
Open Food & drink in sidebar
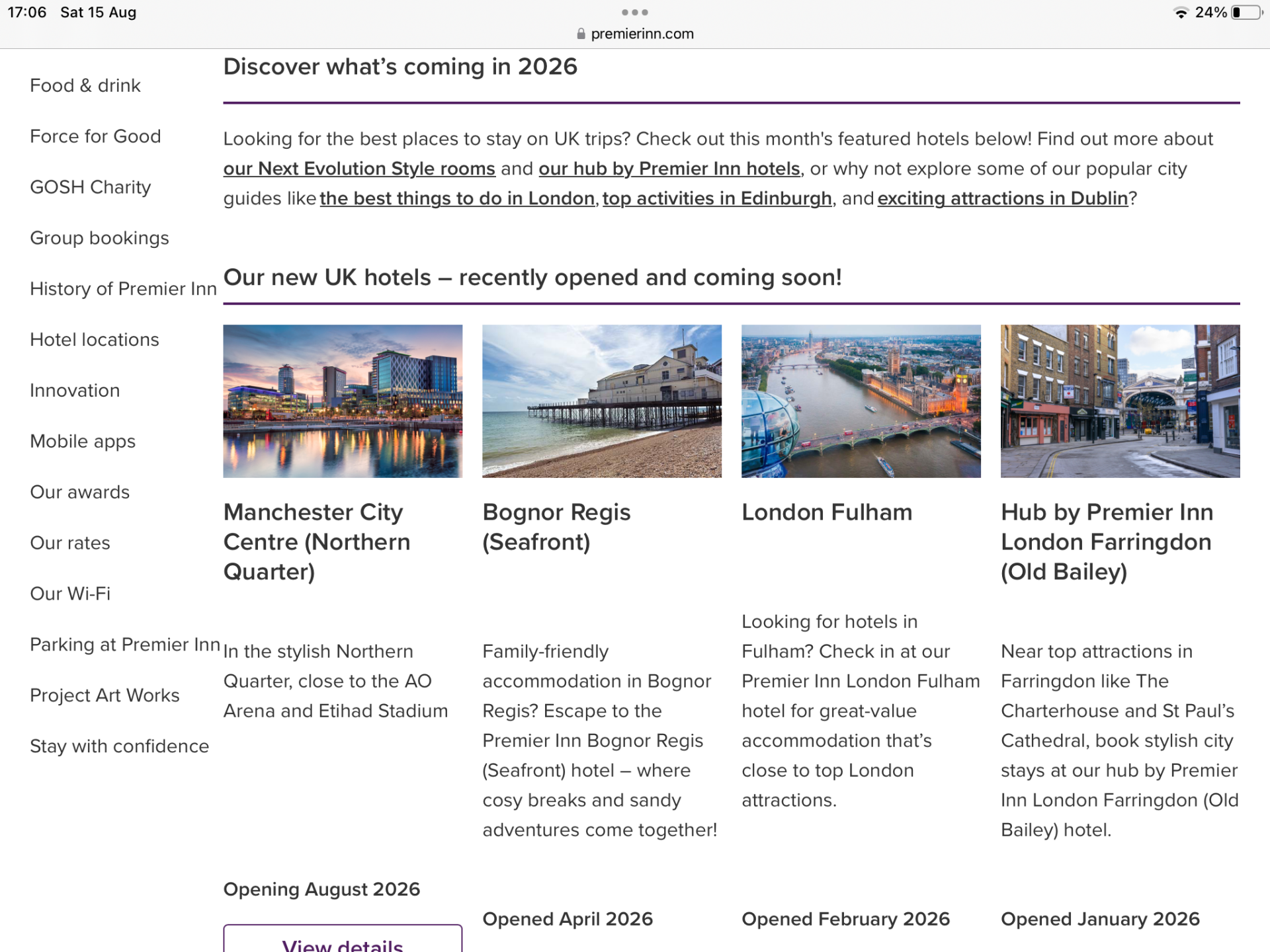[85, 86]
